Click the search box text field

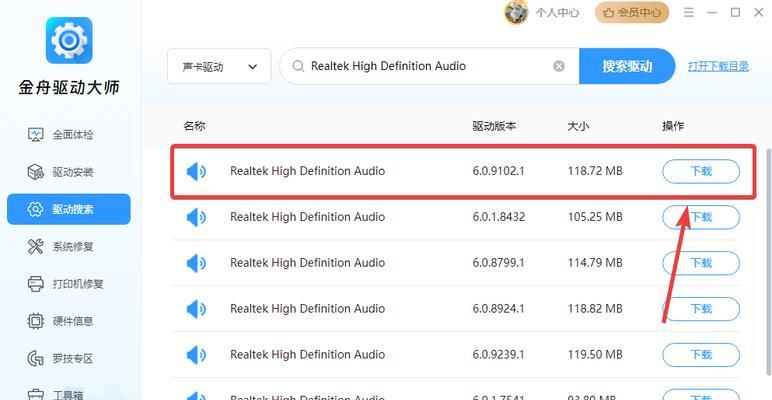point(428,66)
